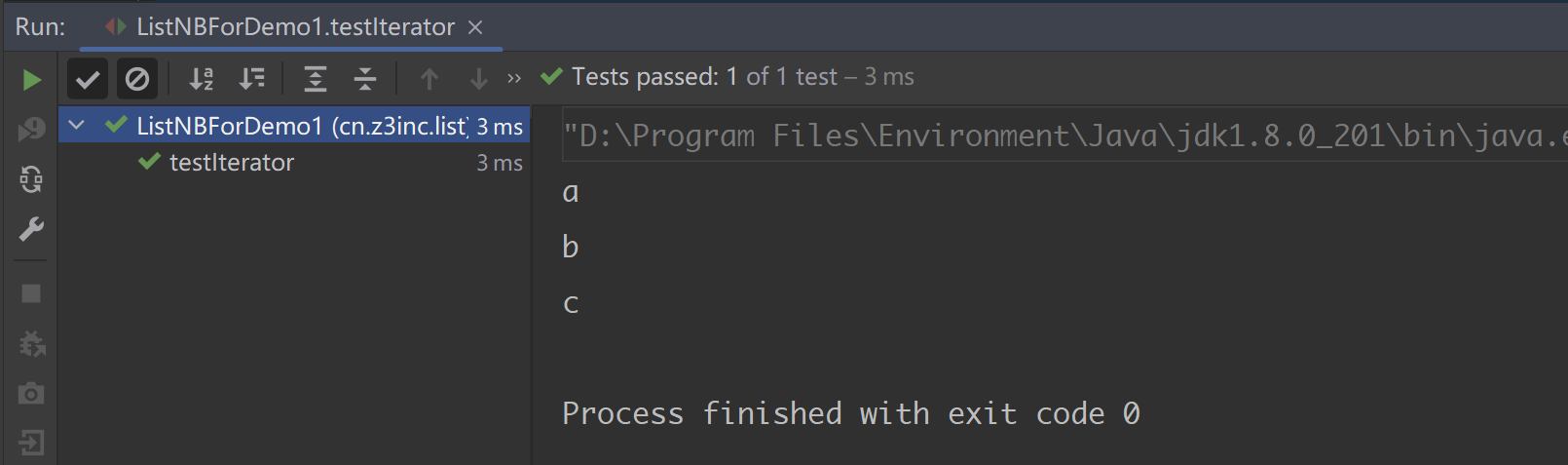Click the previous failed test up arrow
The image size is (1568, 465).
coord(429,79)
